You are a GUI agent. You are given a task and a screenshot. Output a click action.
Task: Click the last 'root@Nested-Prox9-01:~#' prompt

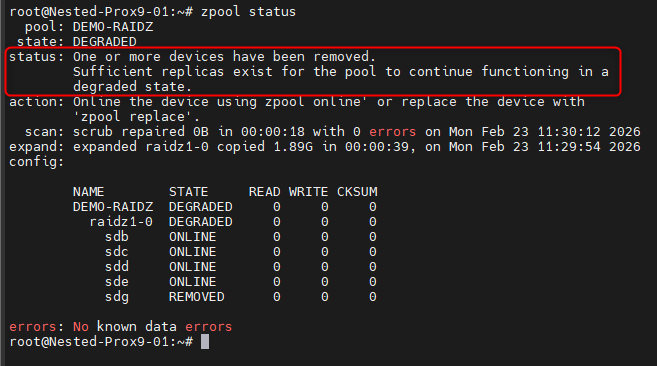pos(101,342)
